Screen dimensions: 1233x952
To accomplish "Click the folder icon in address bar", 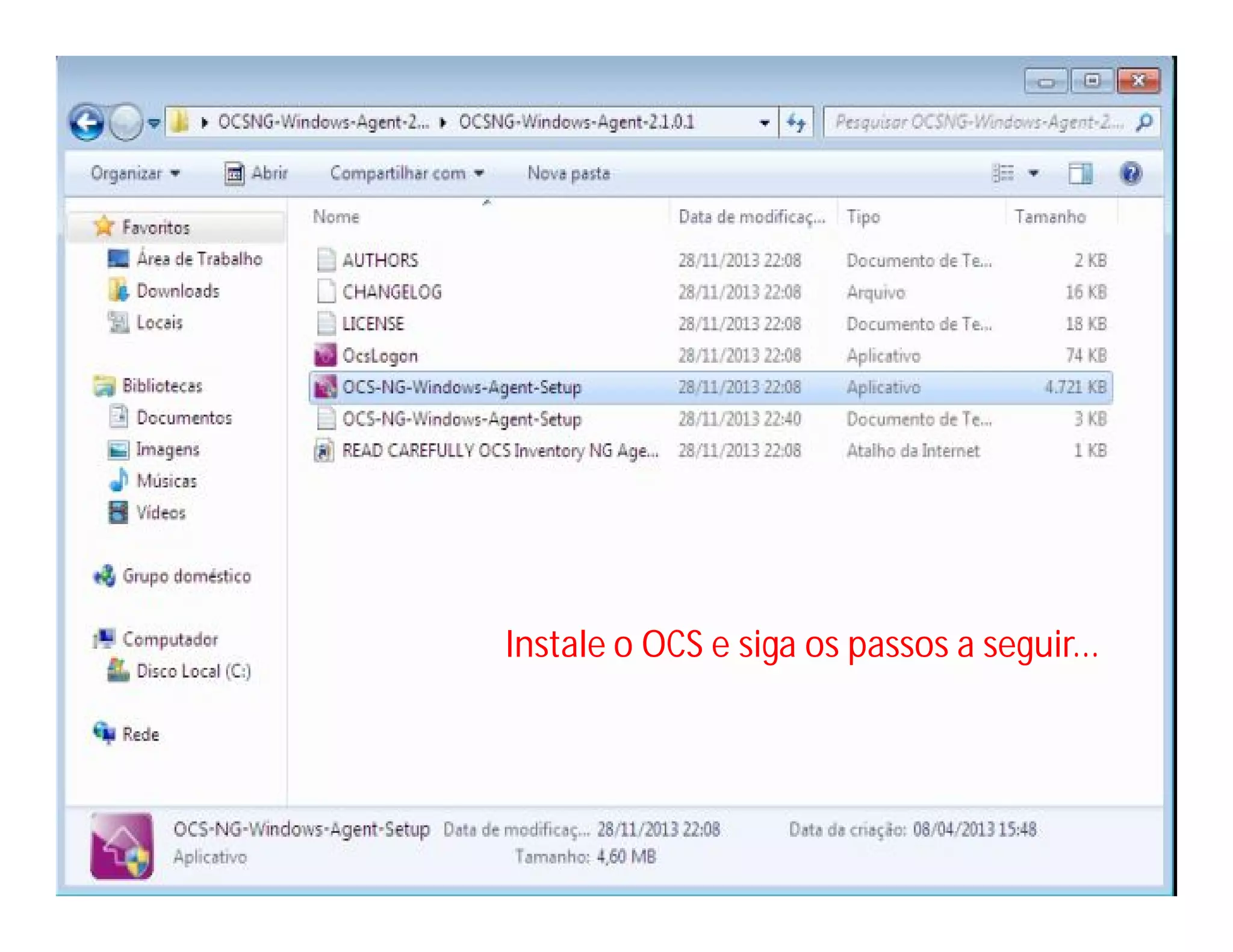I will click(x=179, y=122).
